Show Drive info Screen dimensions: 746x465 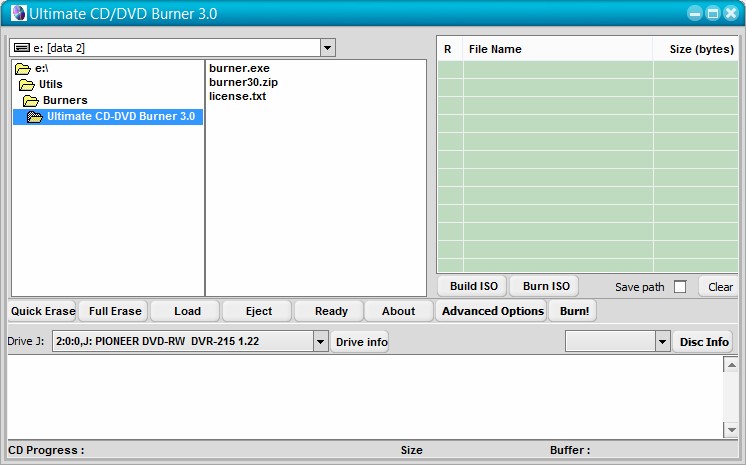point(362,342)
